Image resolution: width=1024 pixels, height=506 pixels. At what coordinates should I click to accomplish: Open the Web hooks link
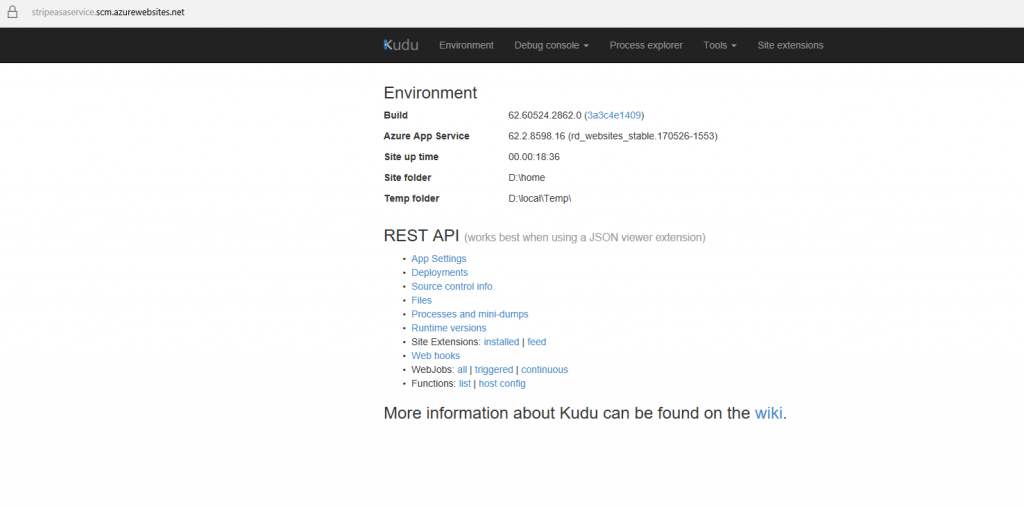436,355
